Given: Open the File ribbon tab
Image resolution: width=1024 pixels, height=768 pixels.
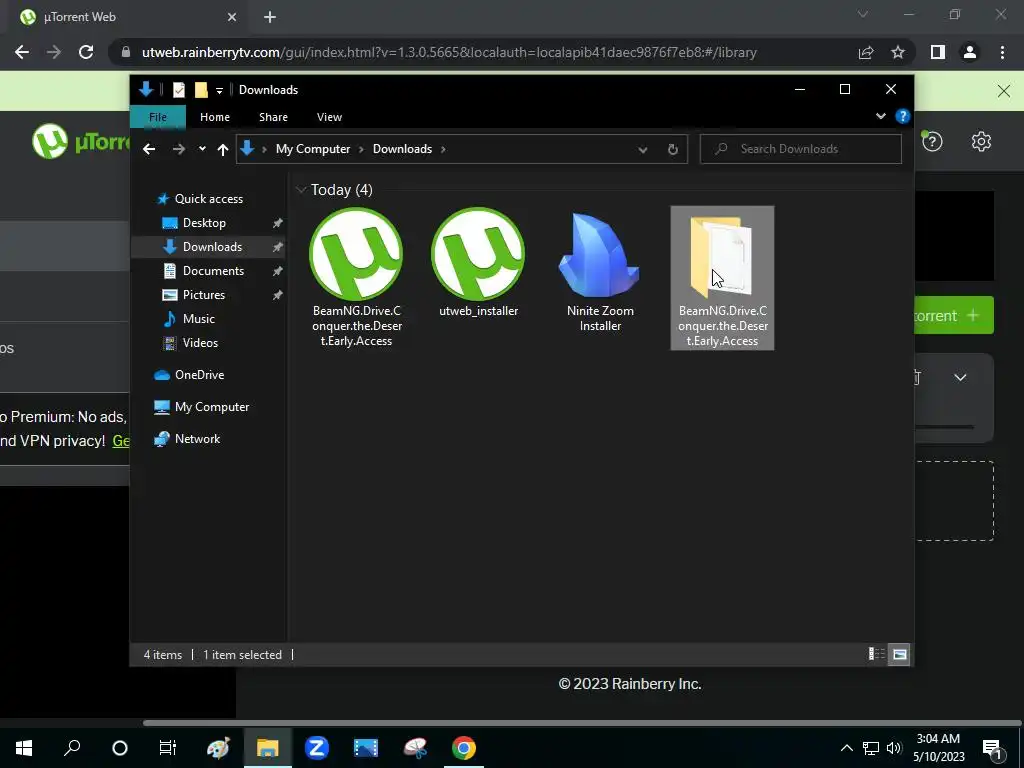Looking at the screenshot, I should coord(158,117).
